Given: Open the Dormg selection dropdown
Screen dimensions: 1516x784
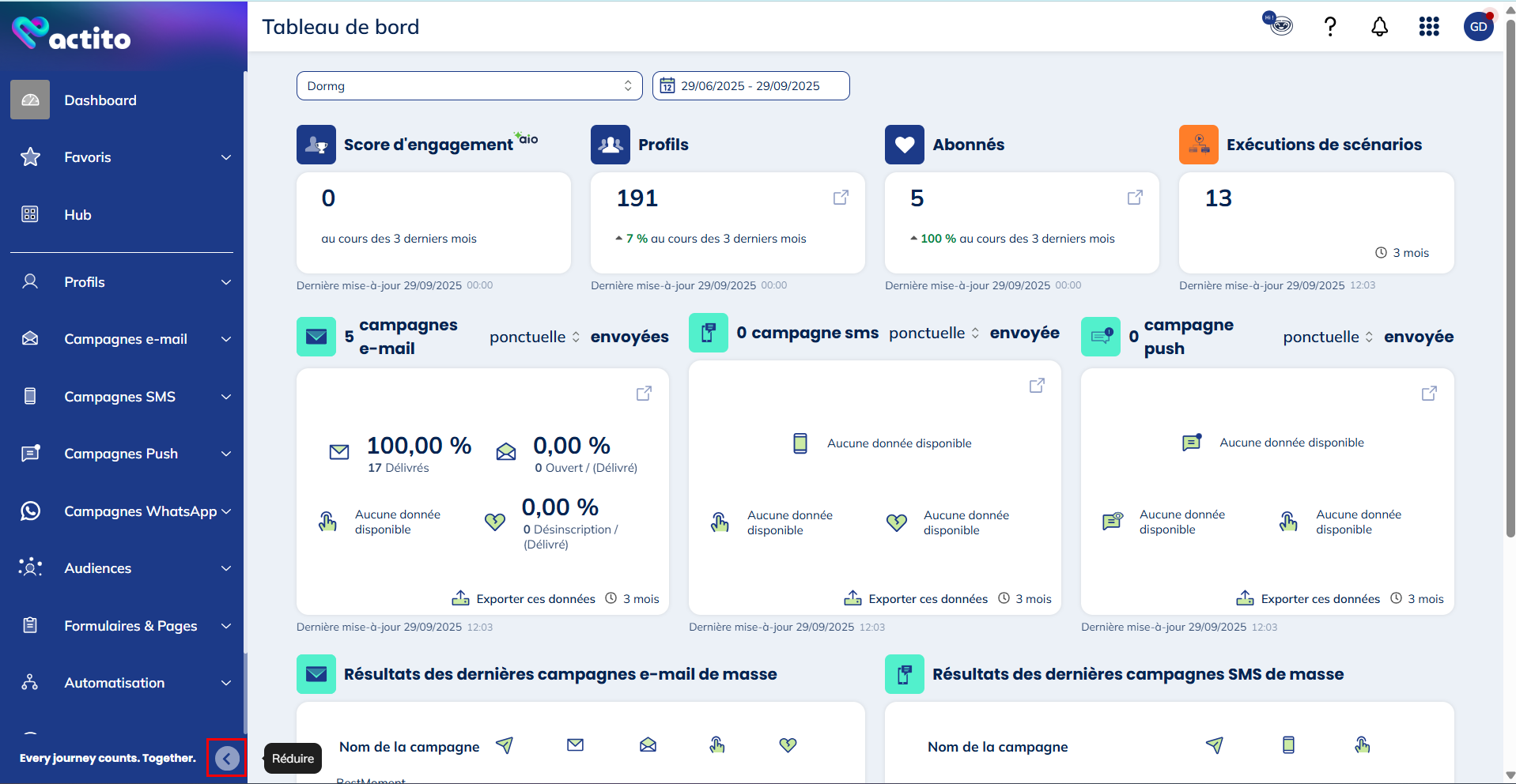Looking at the screenshot, I should [469, 86].
